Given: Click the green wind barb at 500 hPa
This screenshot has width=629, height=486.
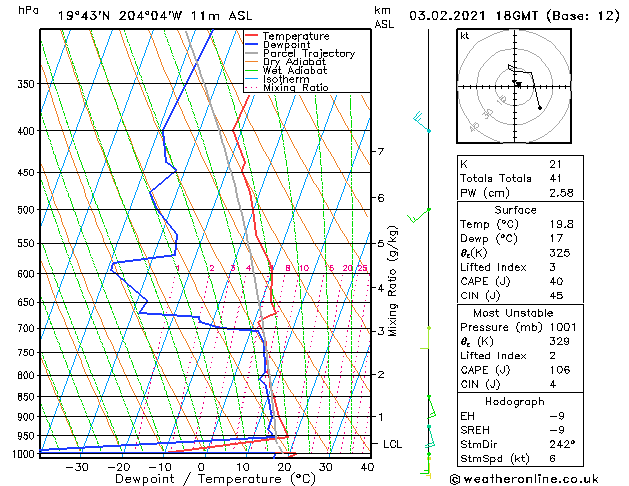Looking at the screenshot, I should 418,215.
